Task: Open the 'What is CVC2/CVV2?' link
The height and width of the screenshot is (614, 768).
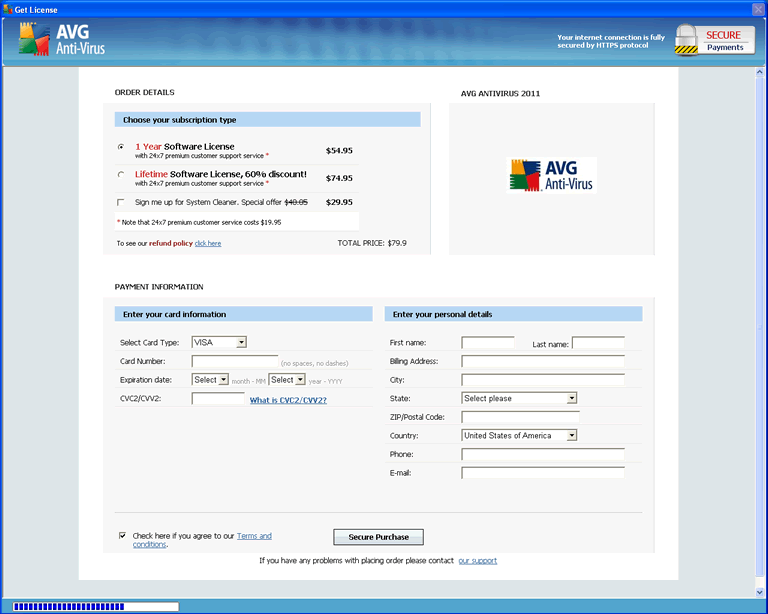Action: click(288, 400)
